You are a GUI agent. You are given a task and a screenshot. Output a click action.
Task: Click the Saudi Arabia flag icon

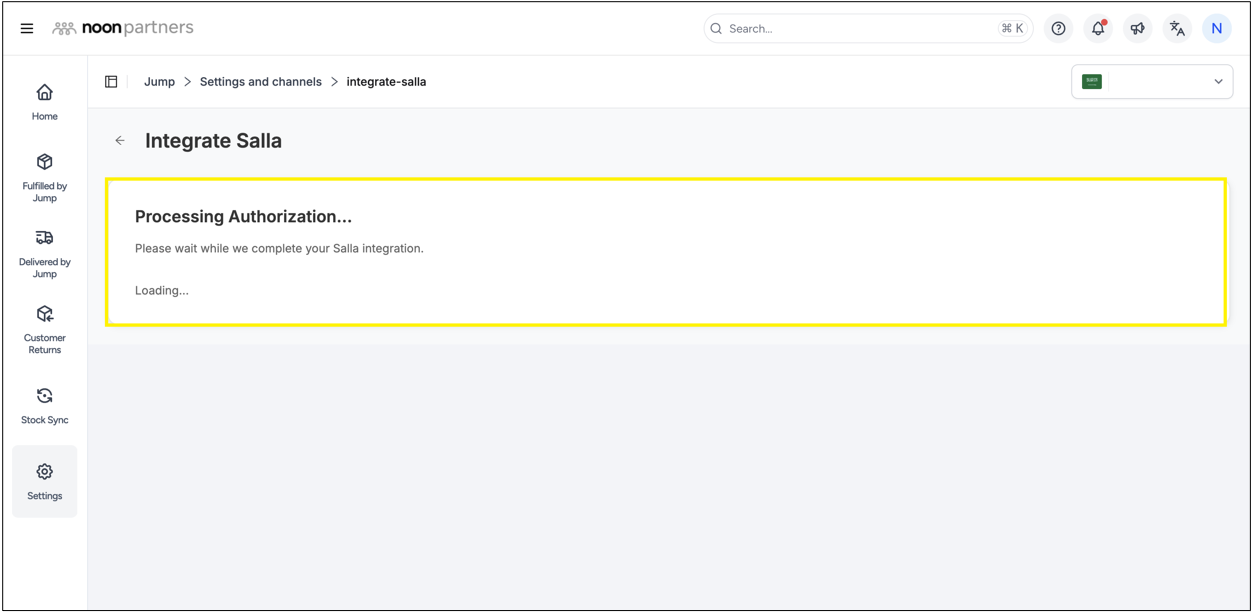1092,82
